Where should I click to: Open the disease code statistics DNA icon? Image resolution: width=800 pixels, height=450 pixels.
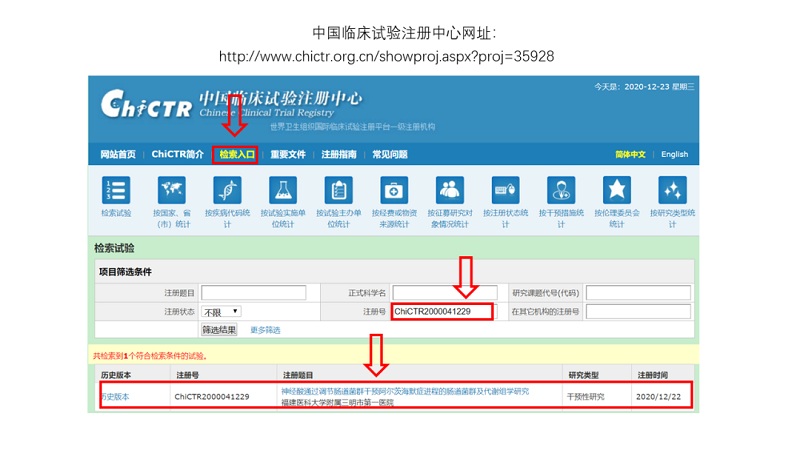(227, 190)
